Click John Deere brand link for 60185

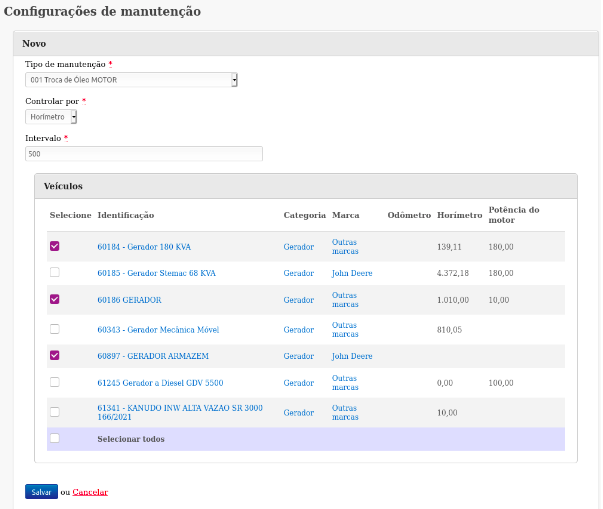[x=351, y=273]
